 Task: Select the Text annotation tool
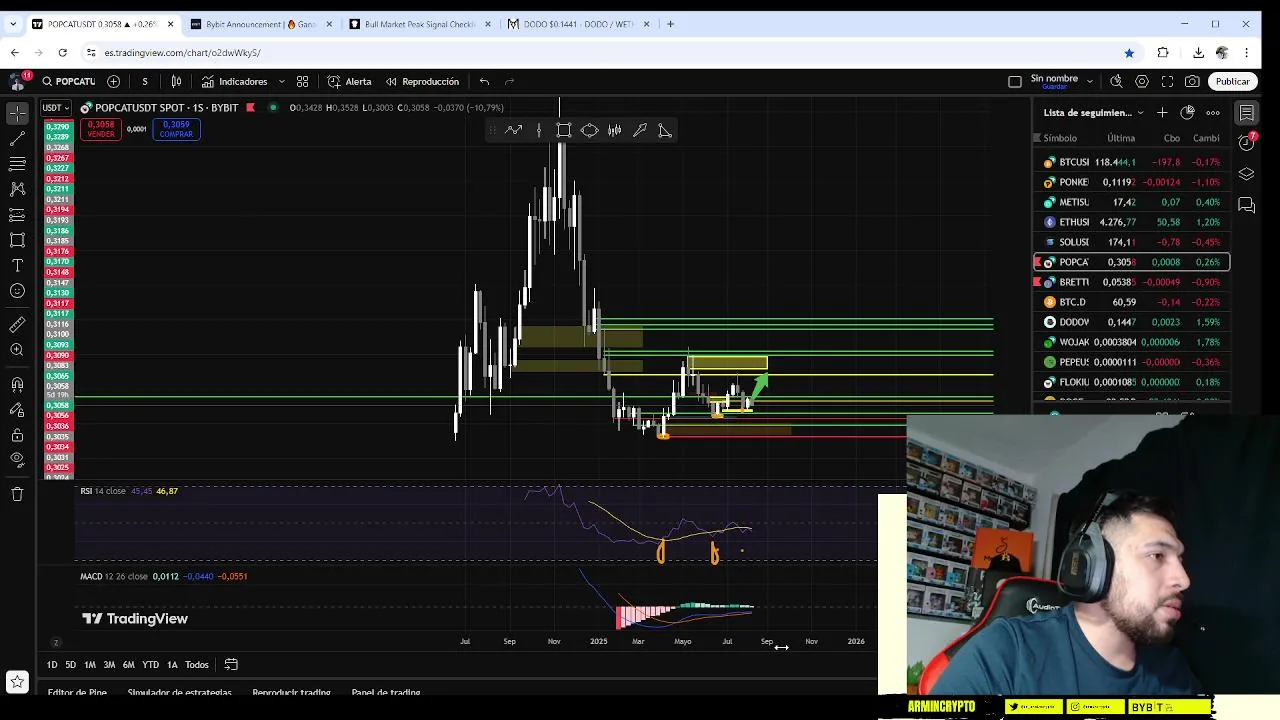click(17, 265)
